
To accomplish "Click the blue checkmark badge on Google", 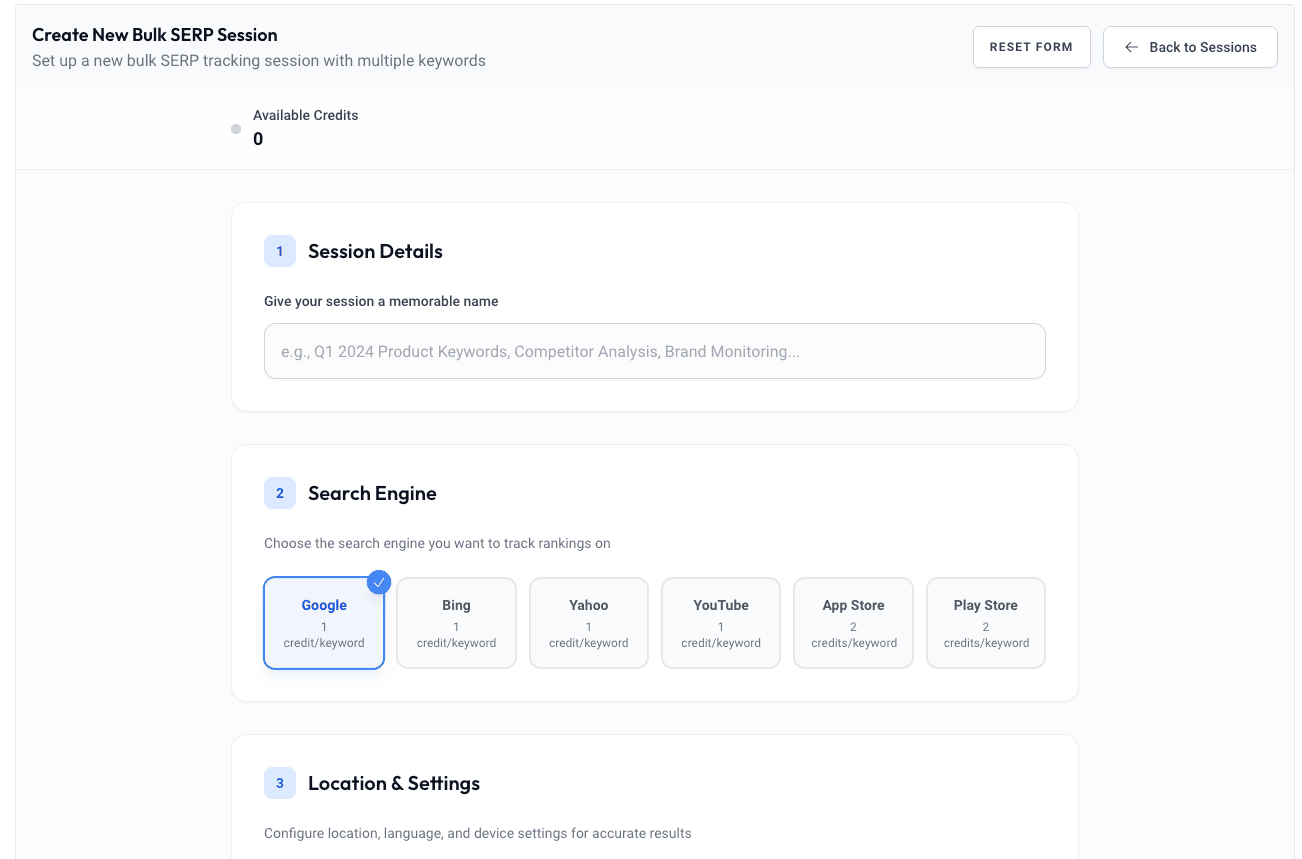I will (x=379, y=582).
